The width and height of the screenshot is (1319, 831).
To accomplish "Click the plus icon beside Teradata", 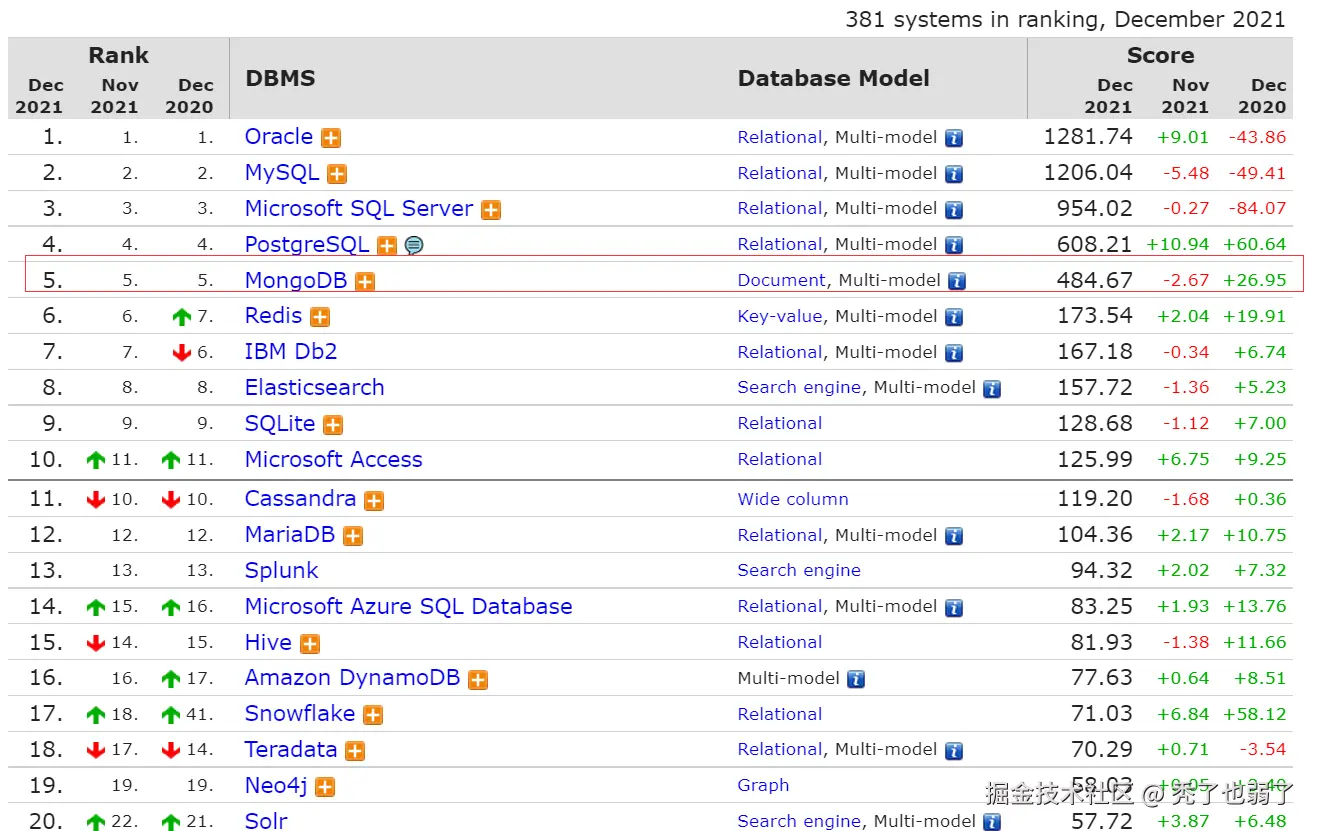I will (355, 751).
